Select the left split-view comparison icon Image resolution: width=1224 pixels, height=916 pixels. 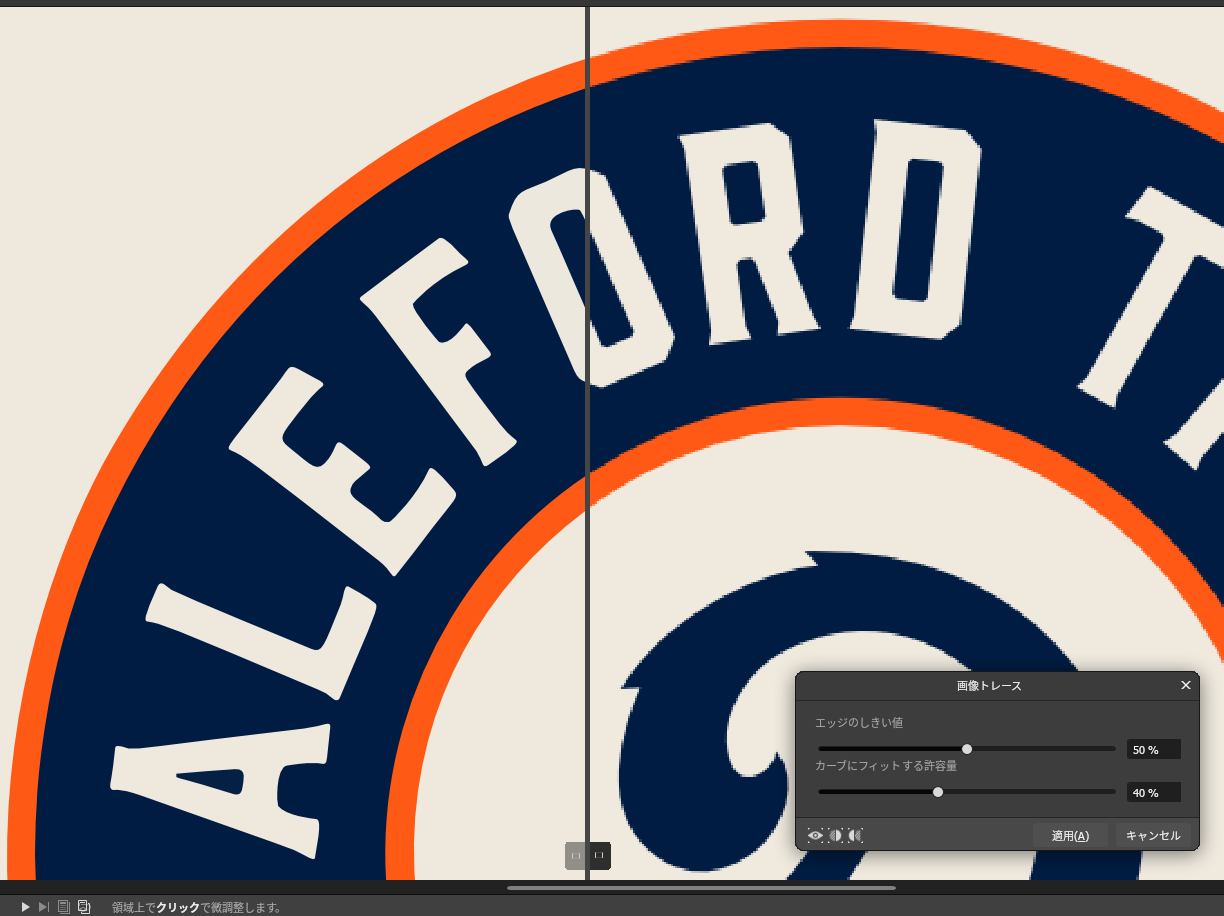(837, 835)
